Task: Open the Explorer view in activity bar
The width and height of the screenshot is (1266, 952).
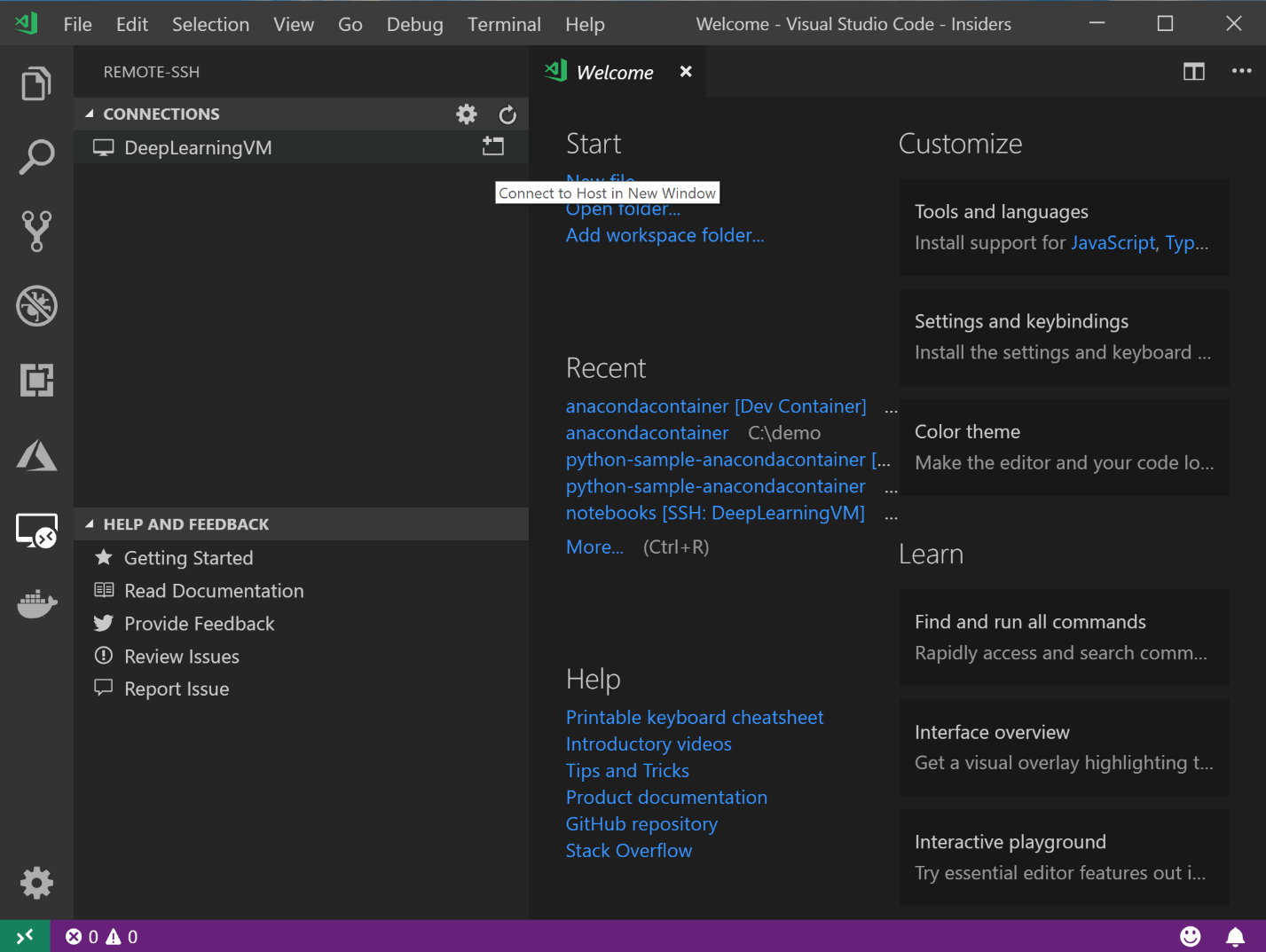Action: click(36, 84)
